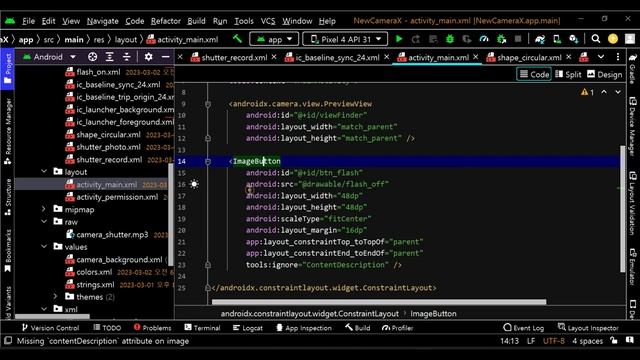Open the Gradle tool window
The image size is (640, 360).
coord(633,69)
